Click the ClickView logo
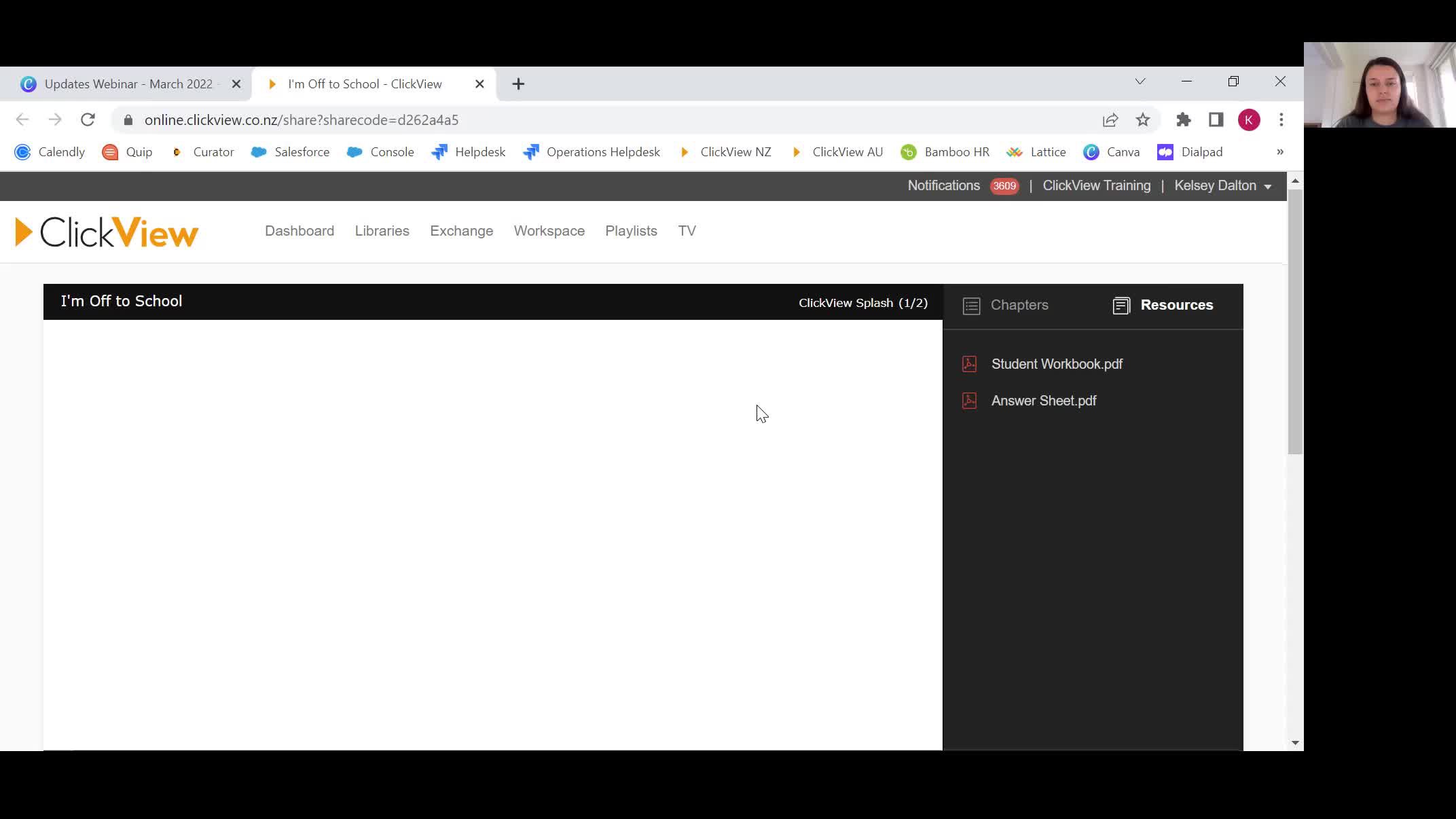The image size is (1456, 819). click(x=105, y=232)
